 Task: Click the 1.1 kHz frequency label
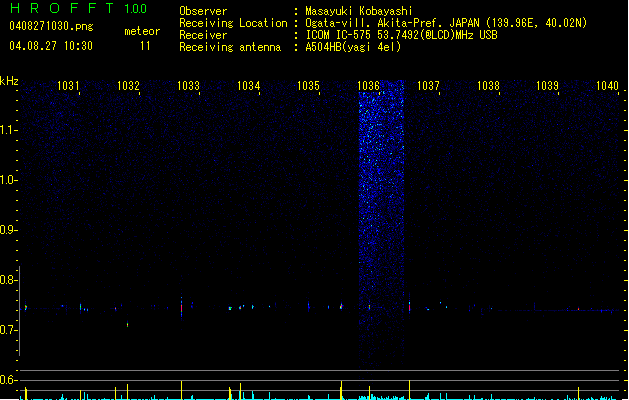7,130
